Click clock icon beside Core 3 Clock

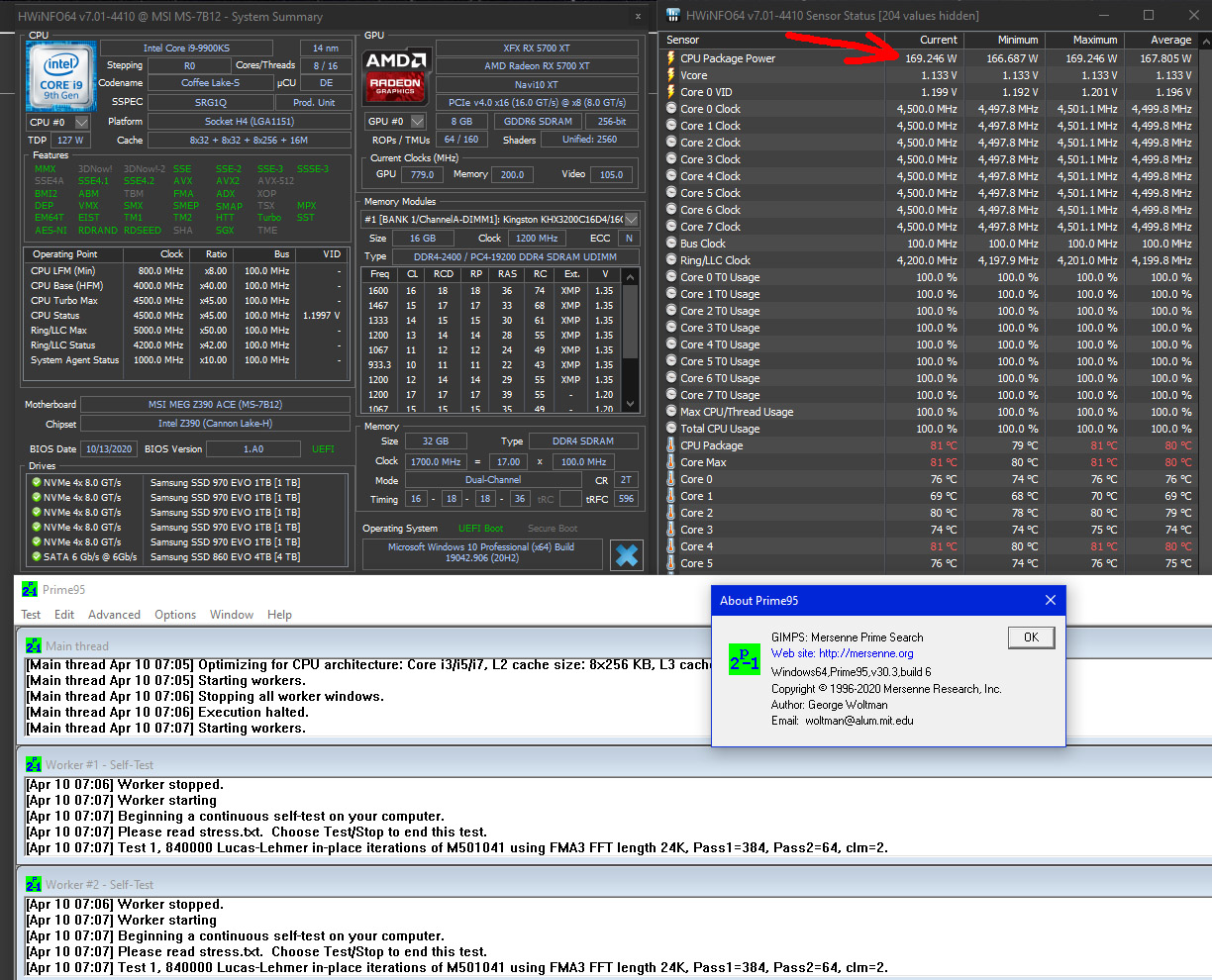pos(671,159)
